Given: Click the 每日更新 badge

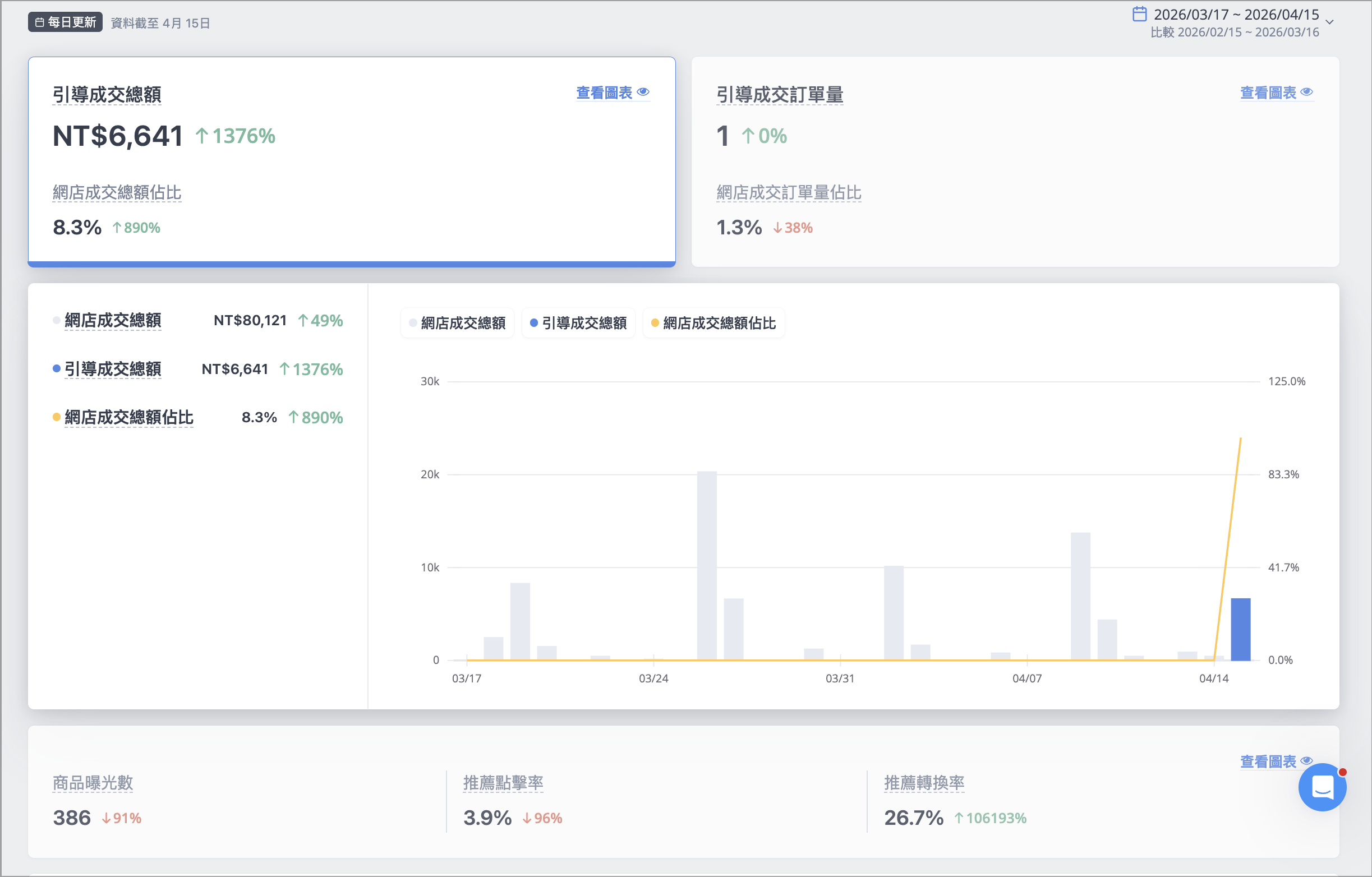Looking at the screenshot, I should pyautogui.click(x=65, y=22).
